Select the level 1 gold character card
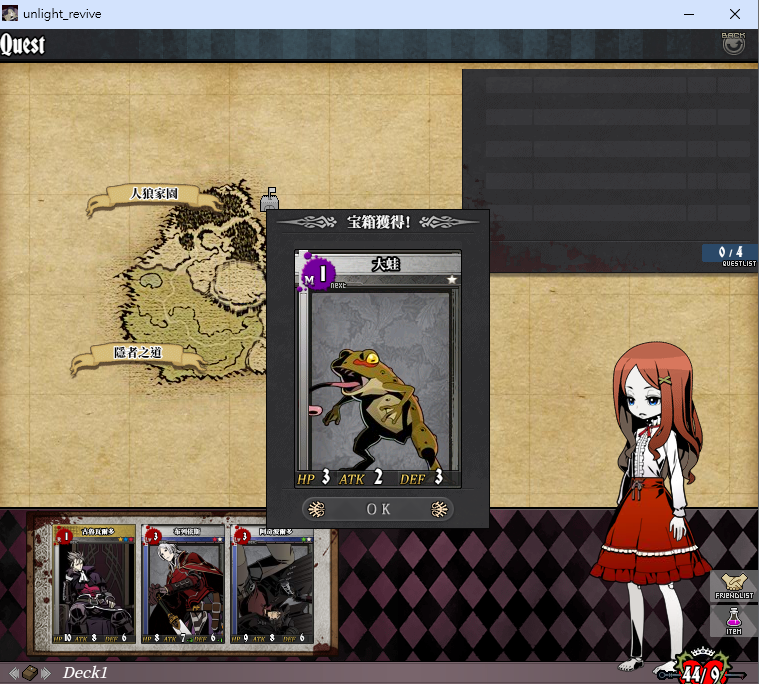 (94, 585)
